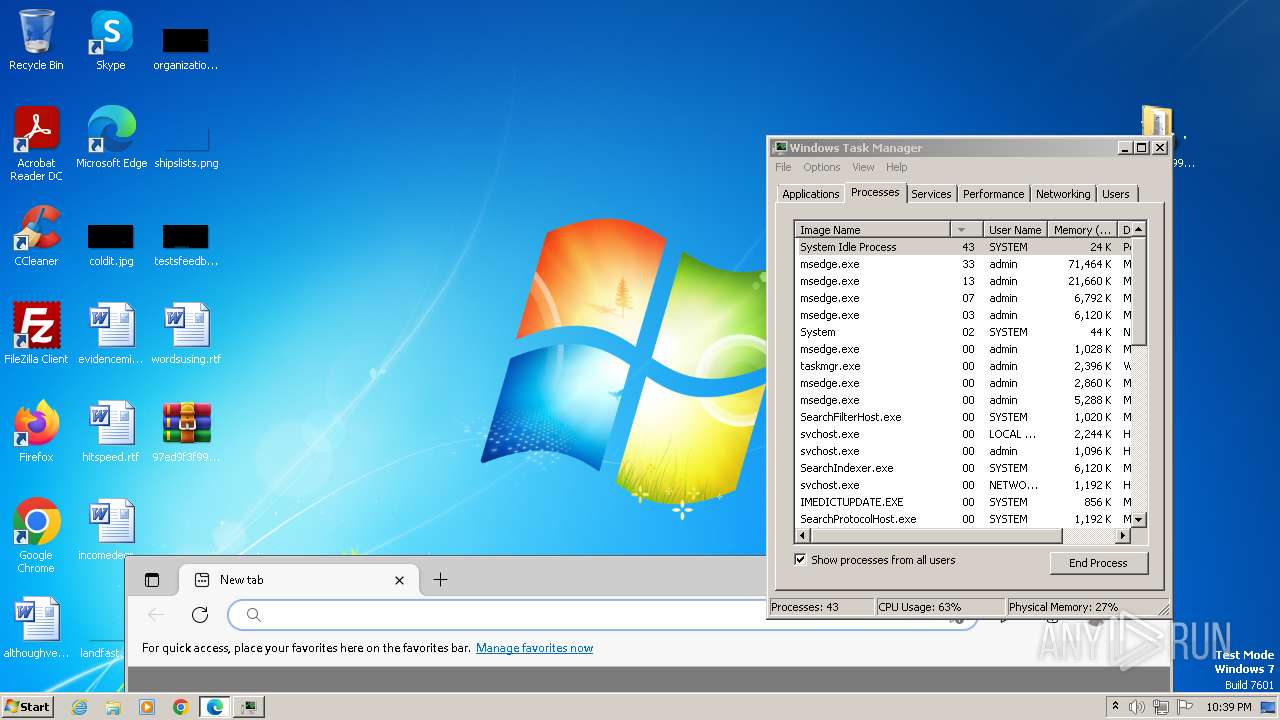Viewport: 1280px width, 720px height.
Task: Select the evidencemi... document icon
Action: [111, 334]
